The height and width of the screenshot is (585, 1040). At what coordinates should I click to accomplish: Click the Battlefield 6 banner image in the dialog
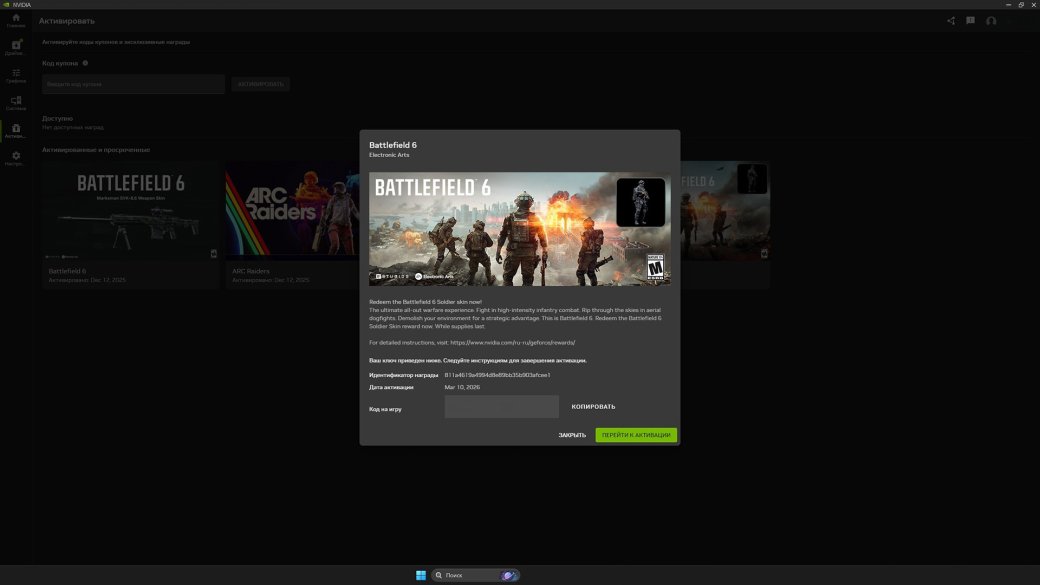519,229
